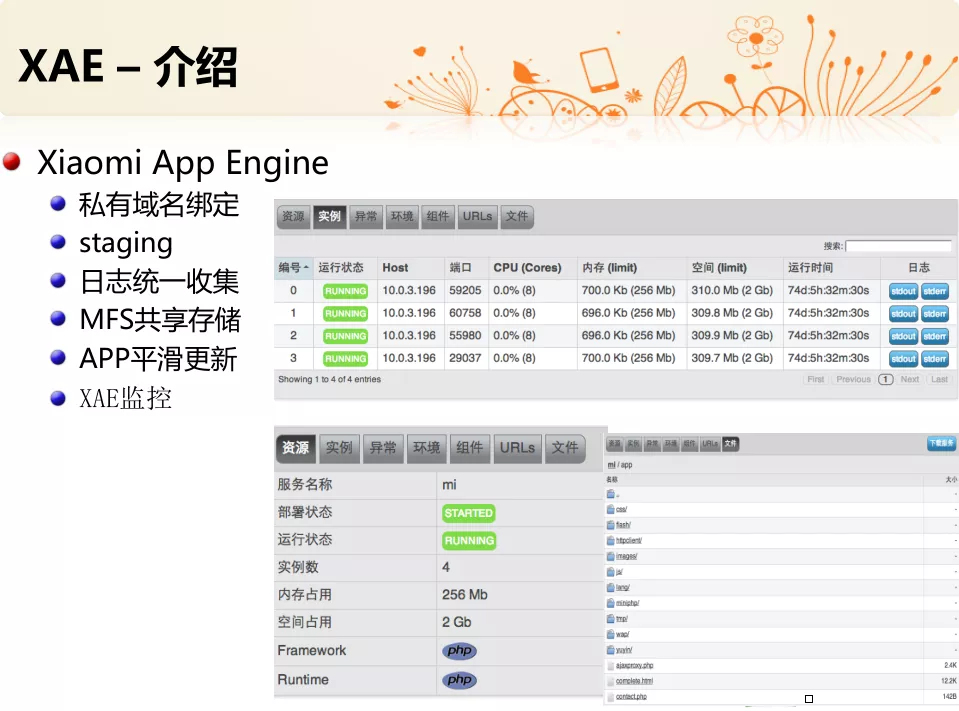Viewport: 959px width, 711px height.
Task: View stderr log for instance 2
Action: click(935, 336)
